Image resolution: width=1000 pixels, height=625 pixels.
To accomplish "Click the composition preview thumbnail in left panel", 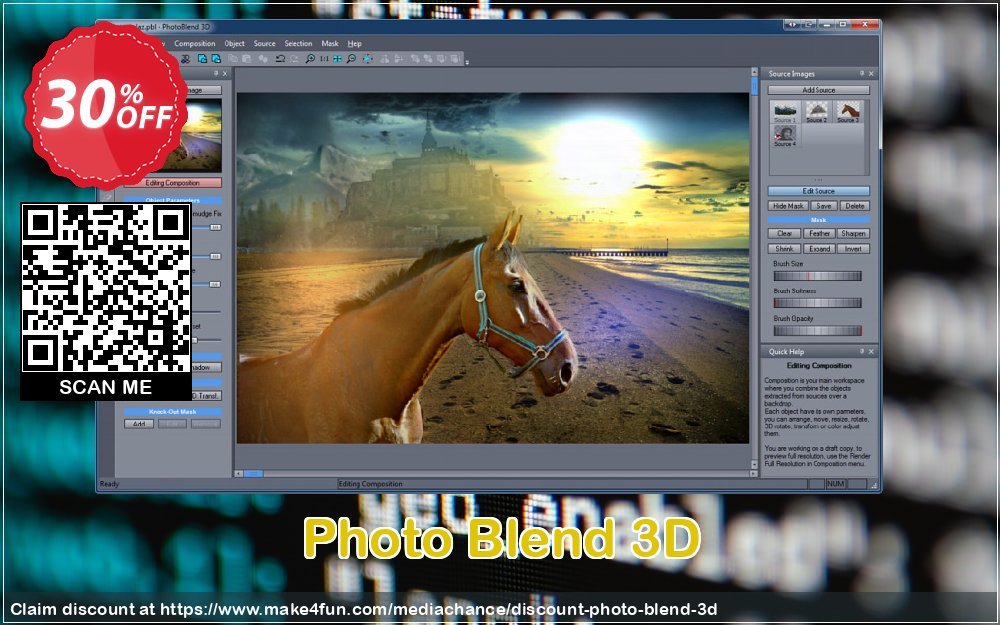I will click(203, 135).
